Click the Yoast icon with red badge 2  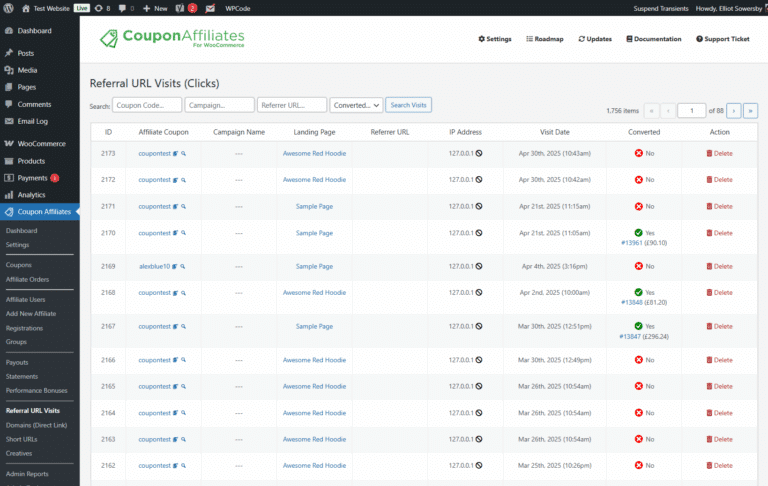[x=186, y=8]
